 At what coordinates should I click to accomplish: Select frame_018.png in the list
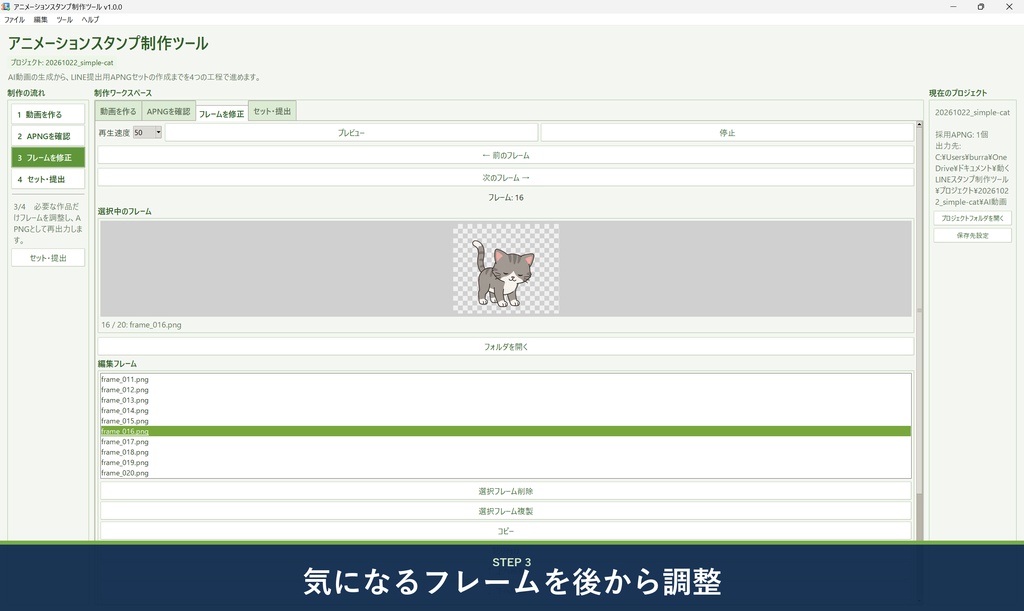point(505,452)
